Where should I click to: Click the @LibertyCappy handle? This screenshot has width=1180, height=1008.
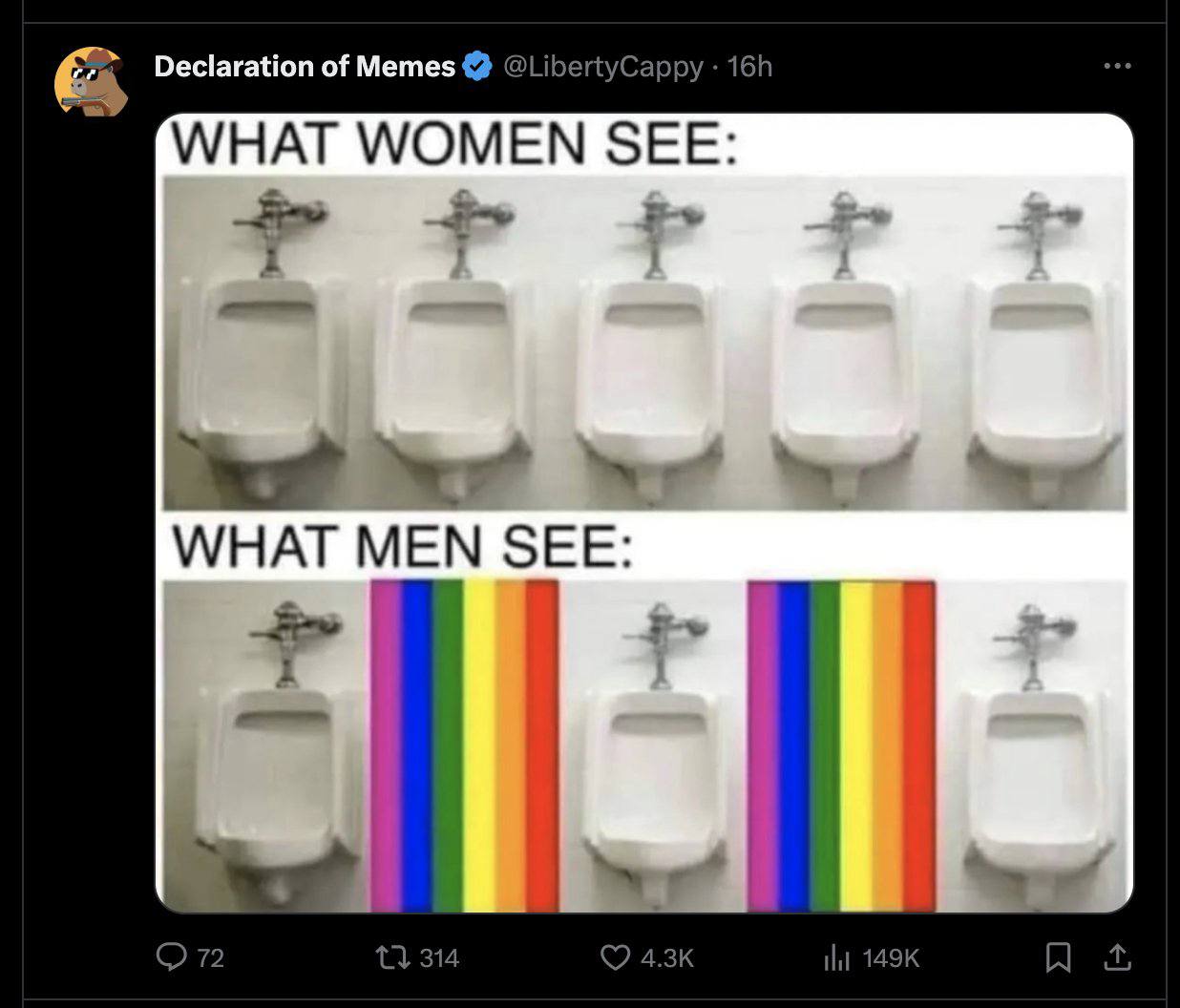coord(601,67)
